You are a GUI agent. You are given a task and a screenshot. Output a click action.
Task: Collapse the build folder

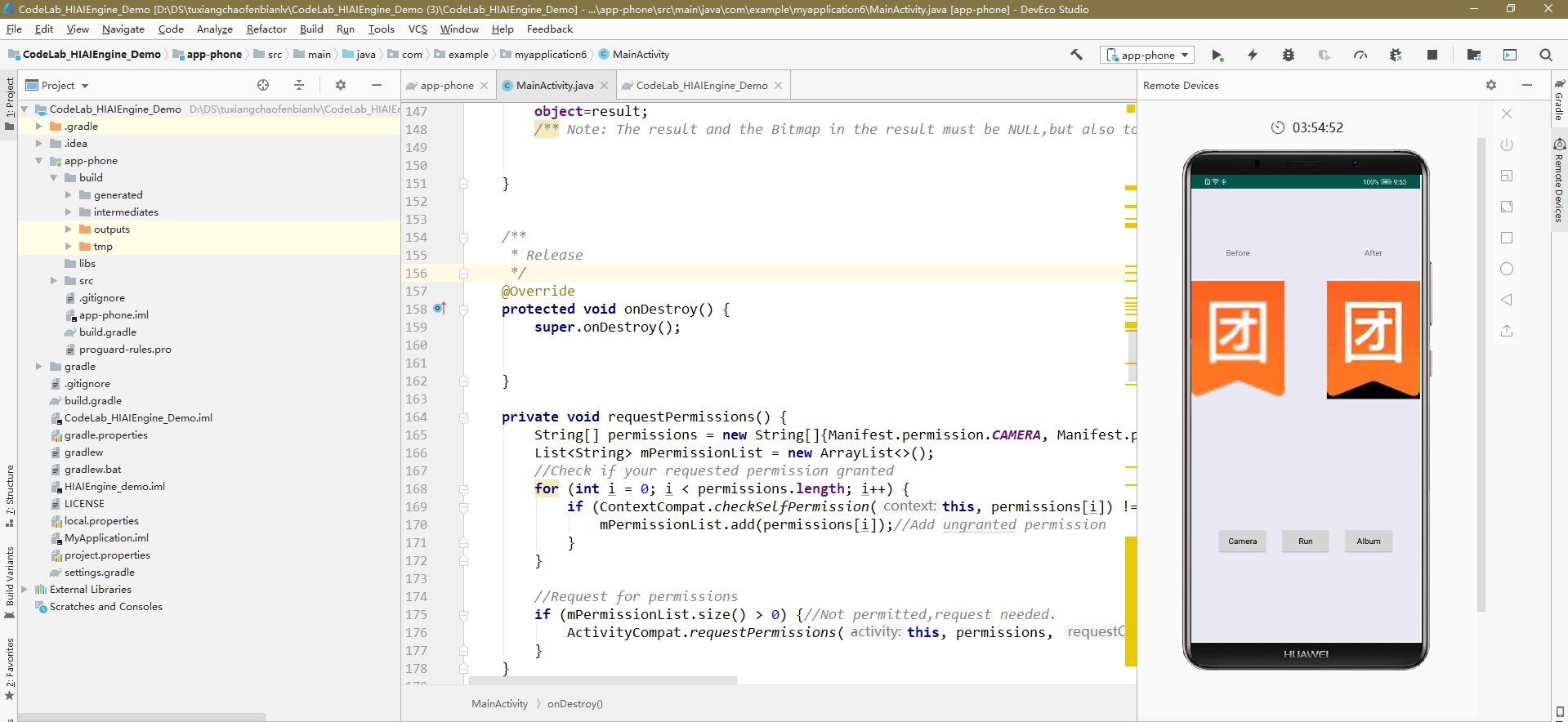click(x=53, y=177)
